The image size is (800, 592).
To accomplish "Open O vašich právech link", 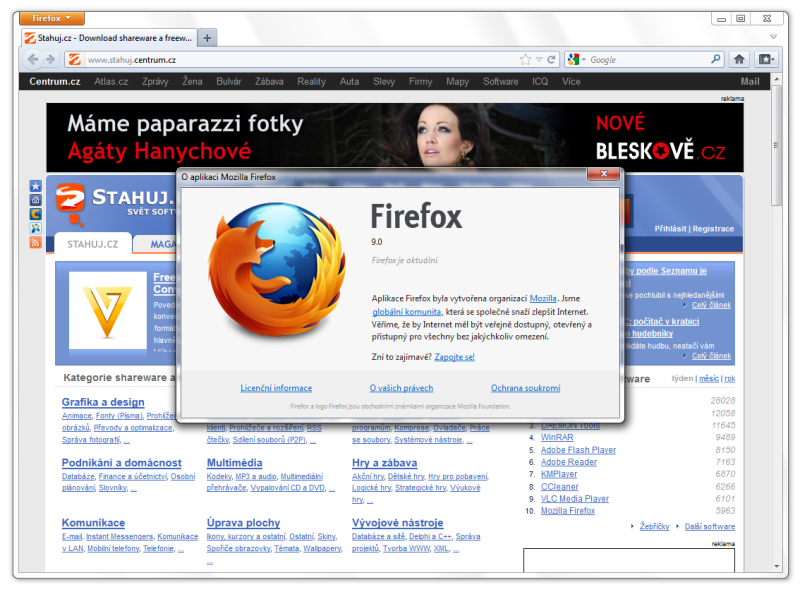I will tap(401, 388).
